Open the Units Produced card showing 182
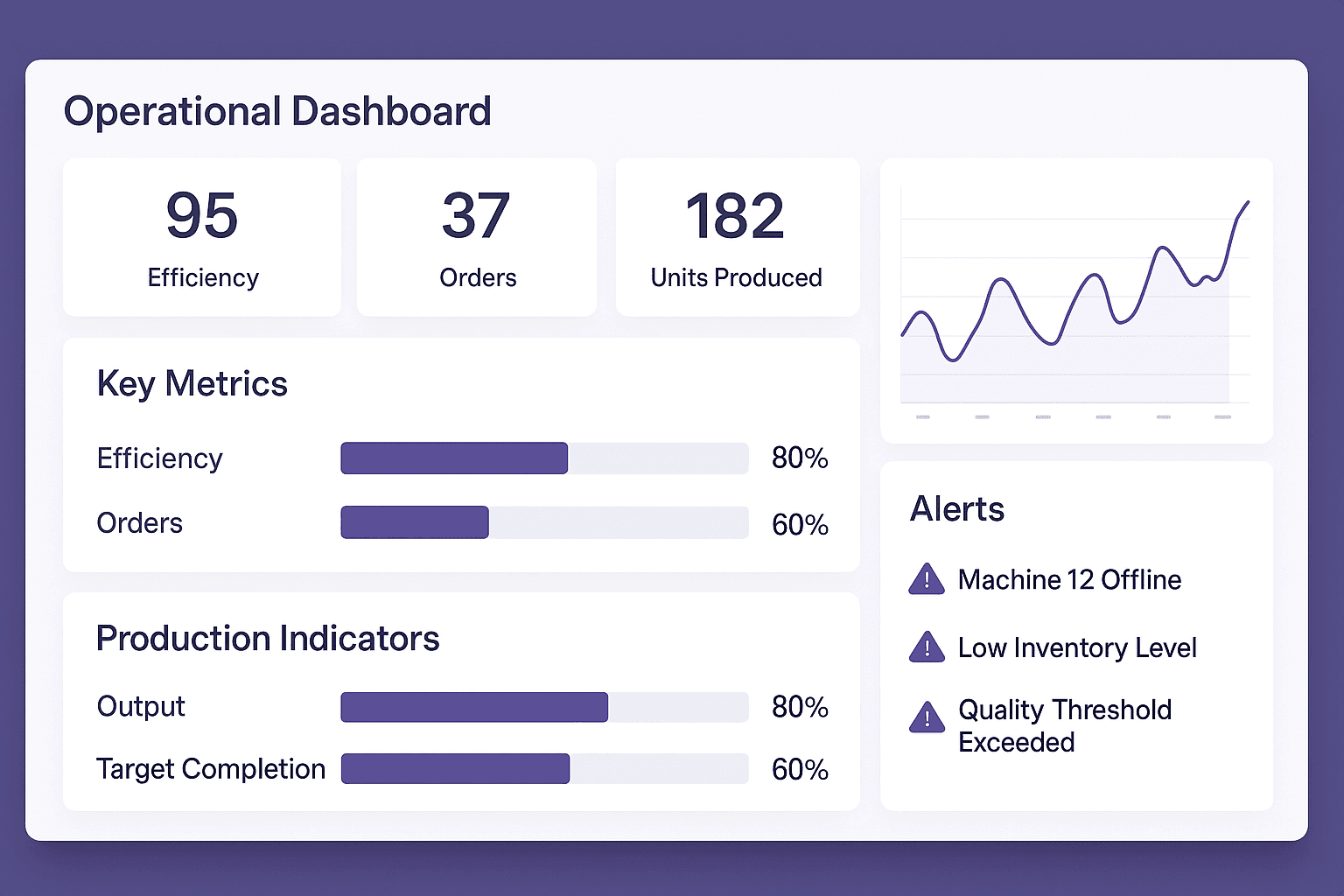The width and height of the screenshot is (1344, 896). [737, 236]
